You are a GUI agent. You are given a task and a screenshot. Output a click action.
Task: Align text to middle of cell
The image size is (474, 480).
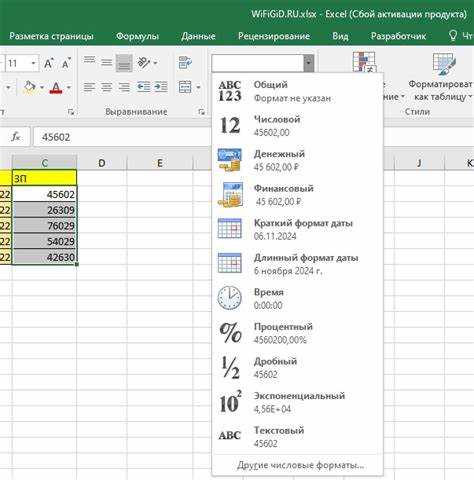click(x=107, y=62)
